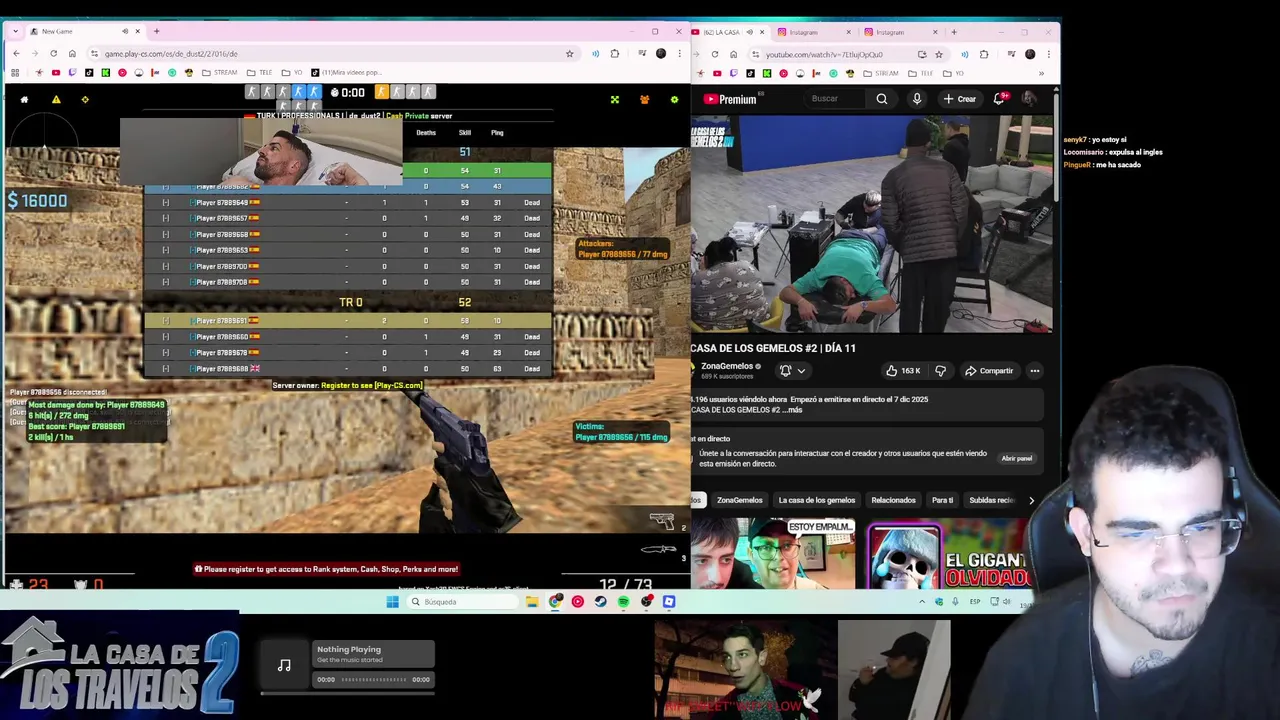This screenshot has height=720, width=1280.
Task: Open the Kick bookmark in game browser window
Action: click(x=105, y=72)
